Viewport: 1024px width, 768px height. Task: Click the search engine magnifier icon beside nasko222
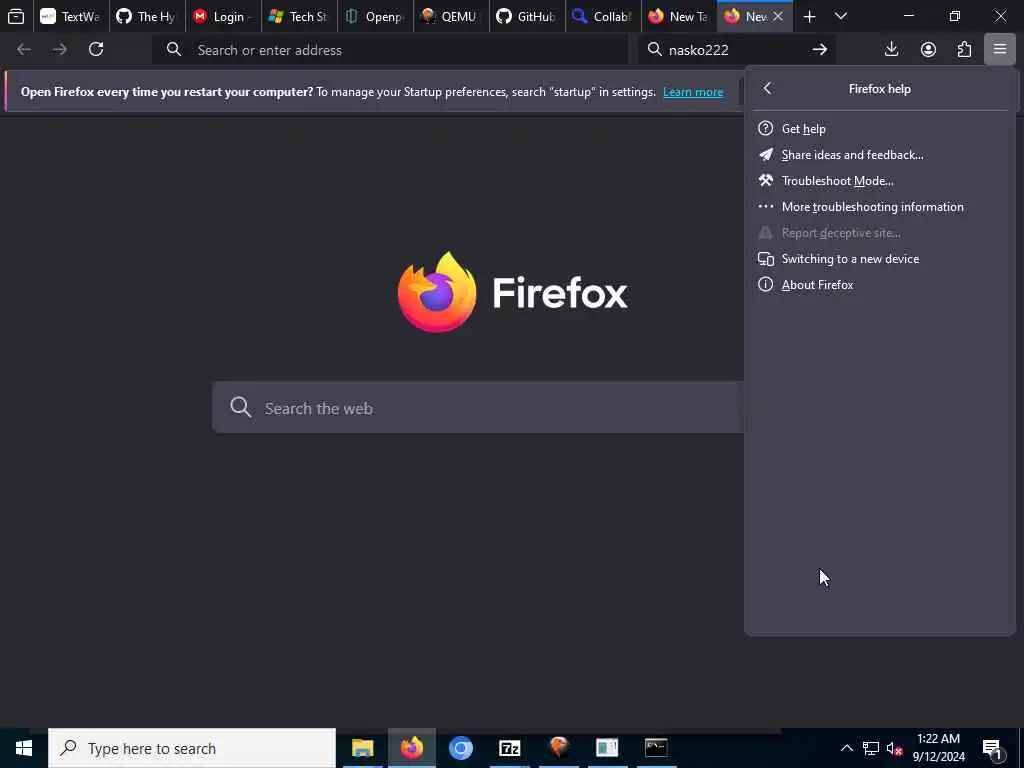coord(654,50)
